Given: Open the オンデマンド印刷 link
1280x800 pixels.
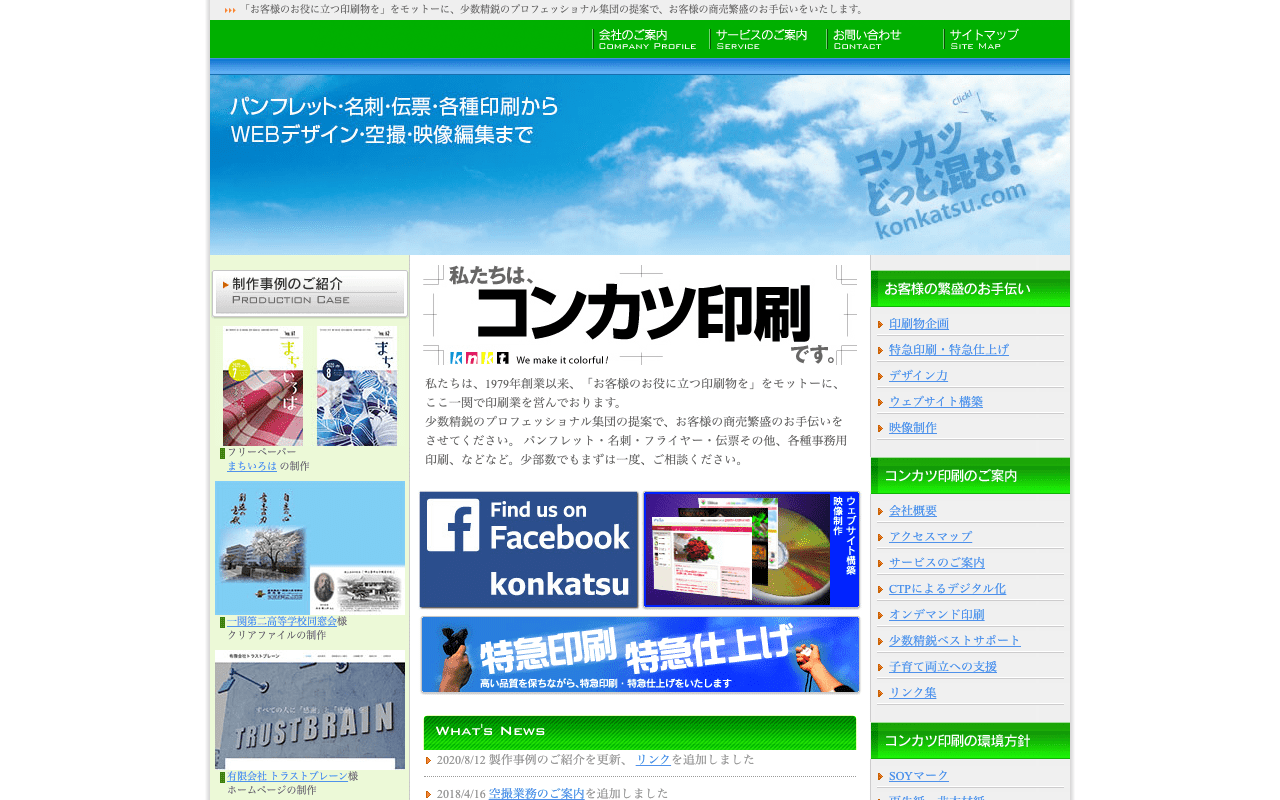Looking at the screenshot, I should [x=937, y=615].
